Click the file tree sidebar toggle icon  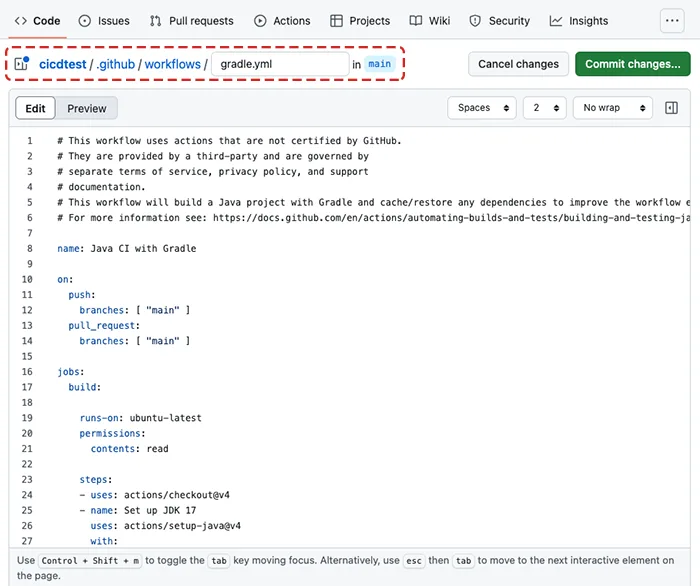[x=21, y=64]
